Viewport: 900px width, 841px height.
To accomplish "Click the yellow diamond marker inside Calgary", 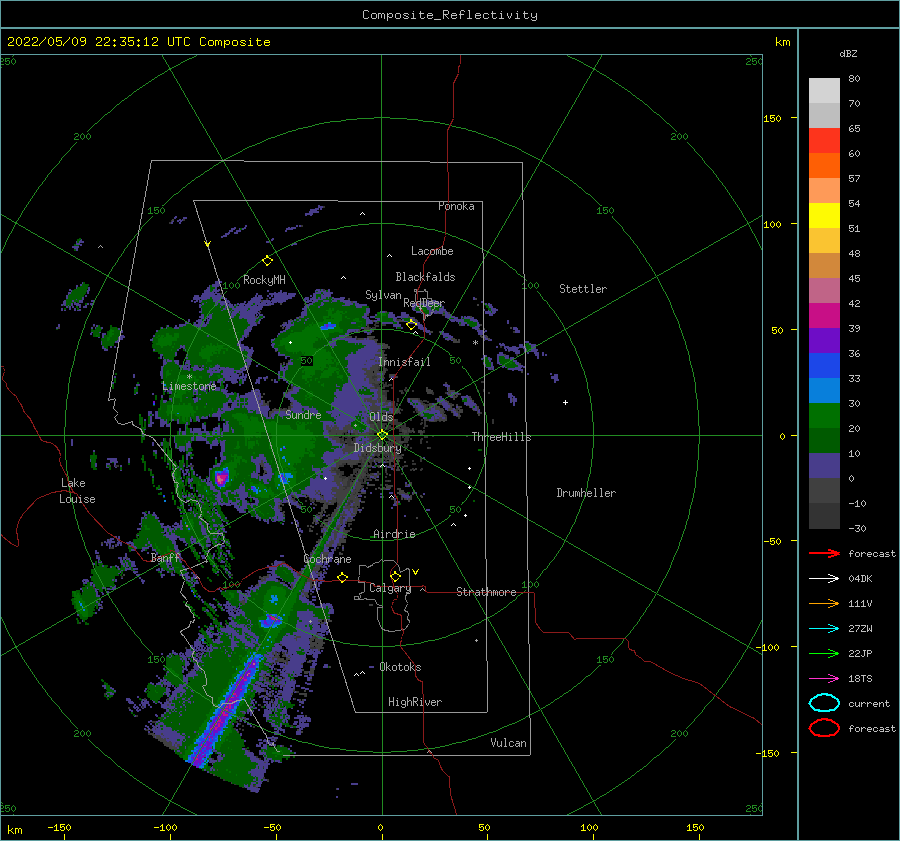I will tap(395, 576).
